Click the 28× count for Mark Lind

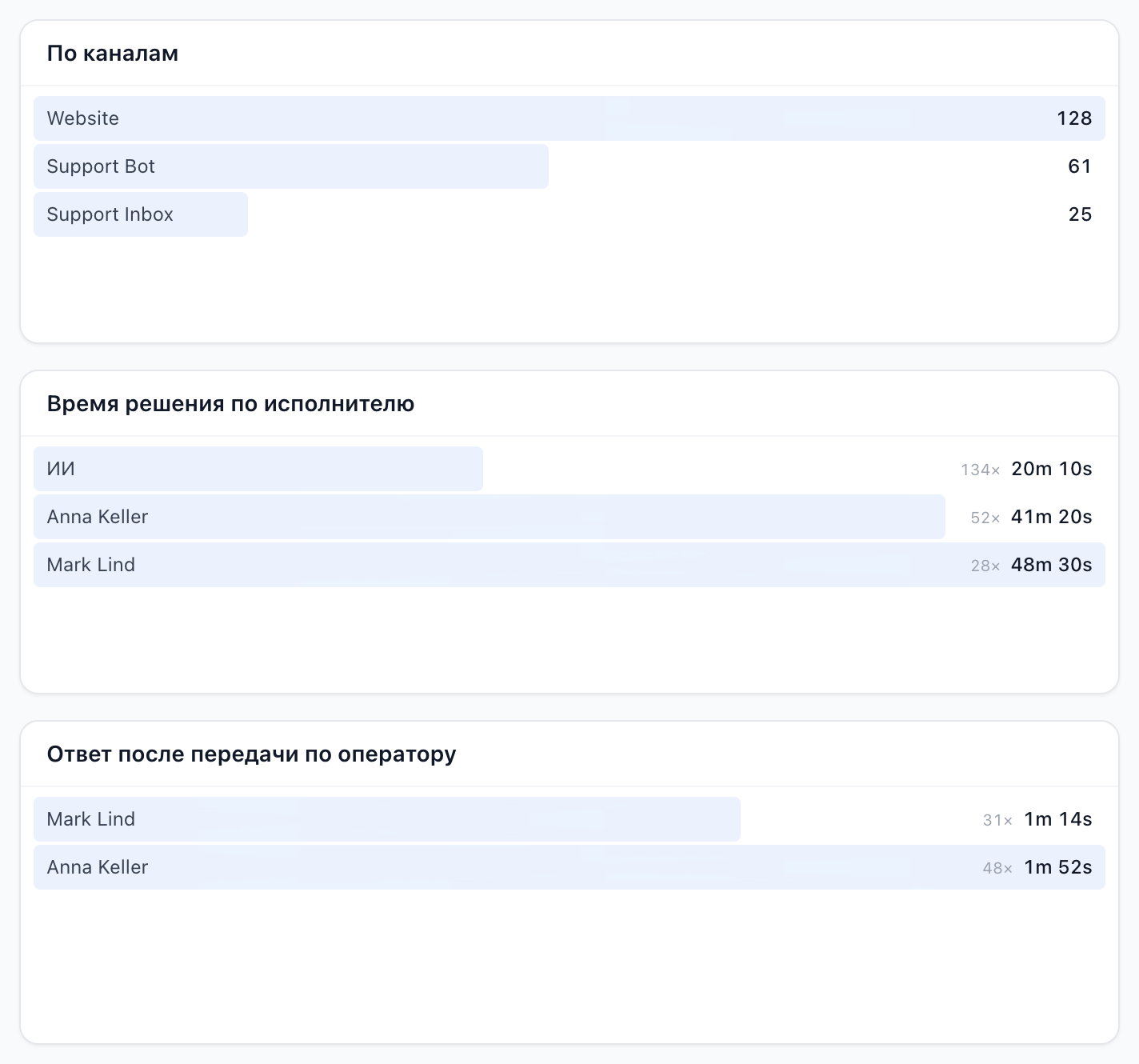tap(985, 566)
